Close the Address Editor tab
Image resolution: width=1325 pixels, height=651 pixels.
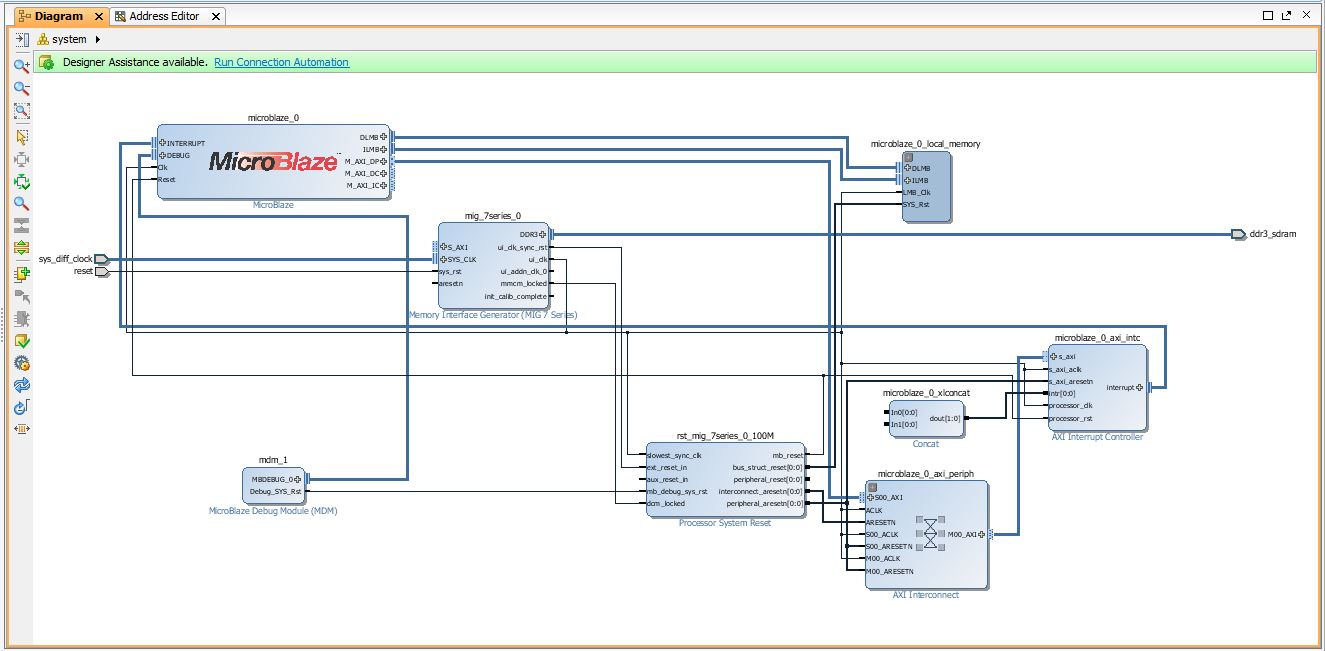point(215,16)
